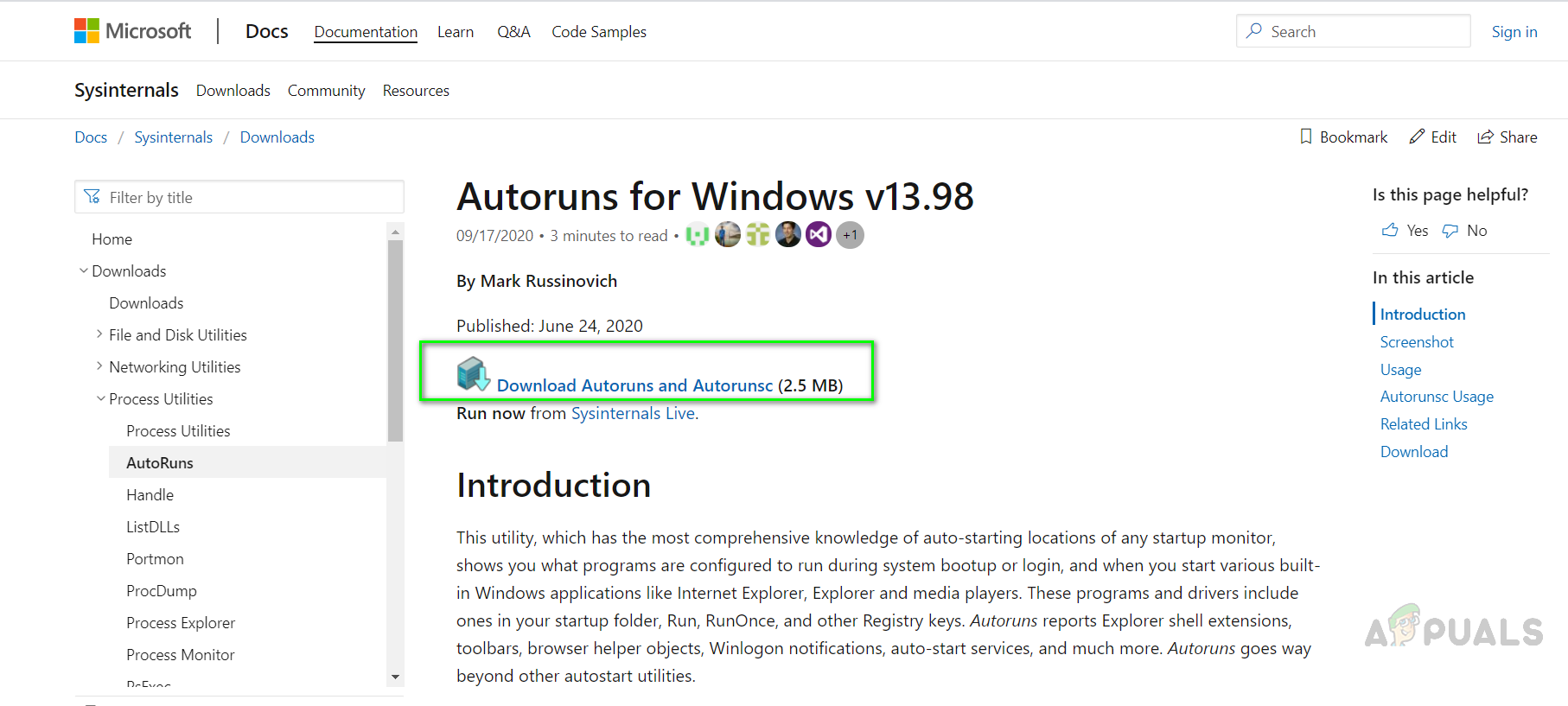Screen dimensions: 1568x706
Task: Jump to Usage section link
Action: coord(1400,370)
